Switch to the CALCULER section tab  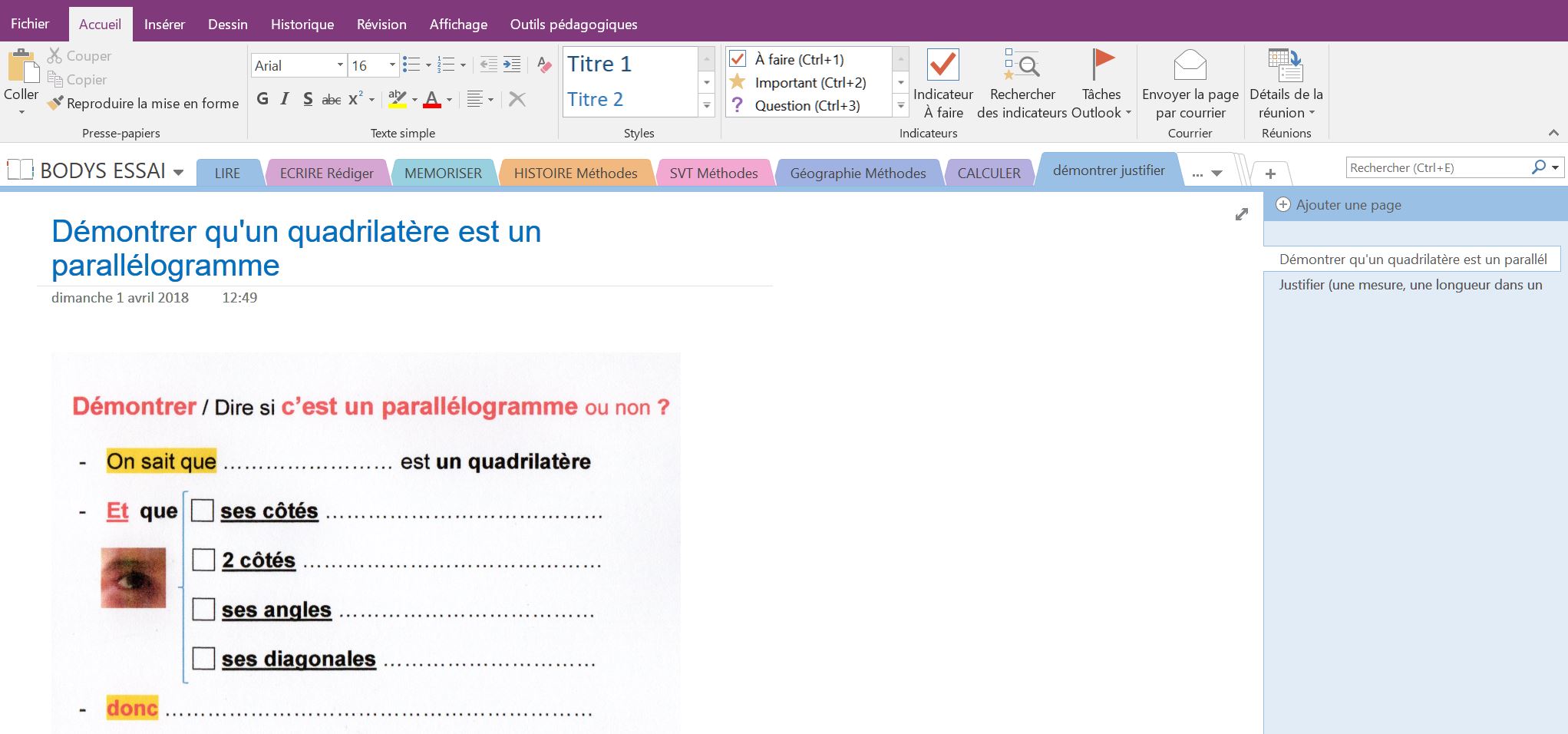click(989, 174)
